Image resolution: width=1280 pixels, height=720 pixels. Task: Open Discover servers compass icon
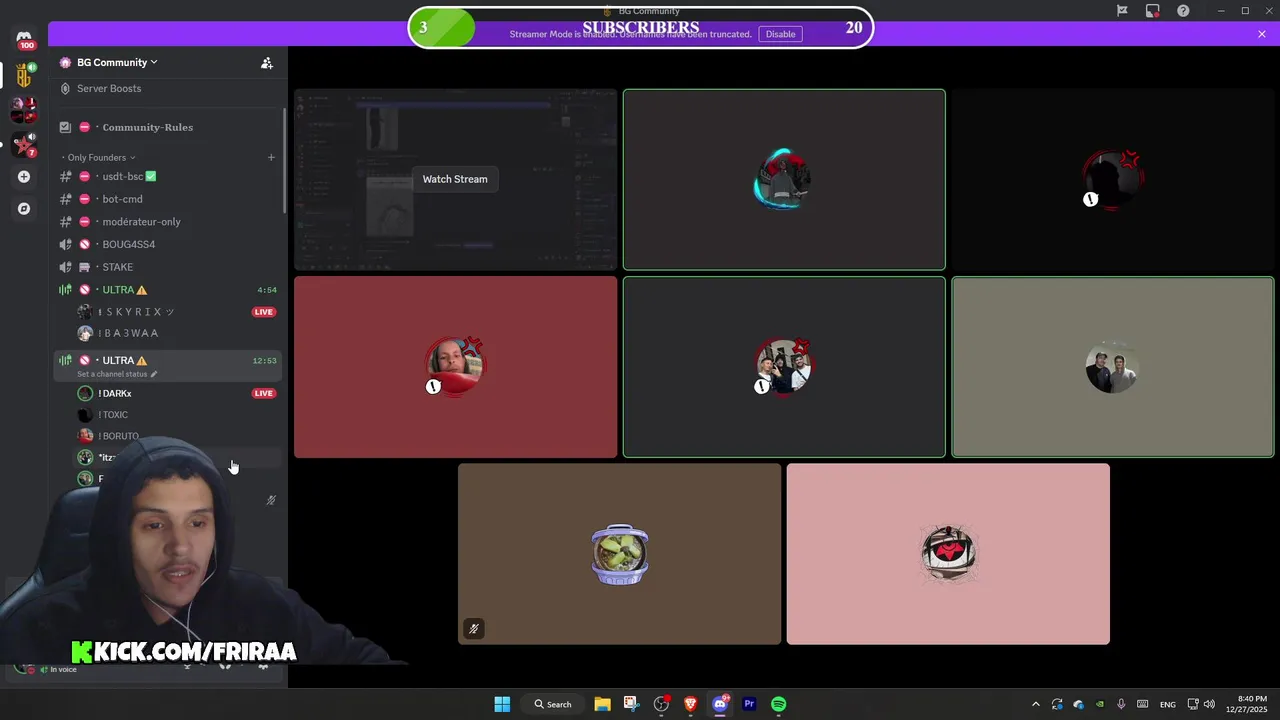24,209
